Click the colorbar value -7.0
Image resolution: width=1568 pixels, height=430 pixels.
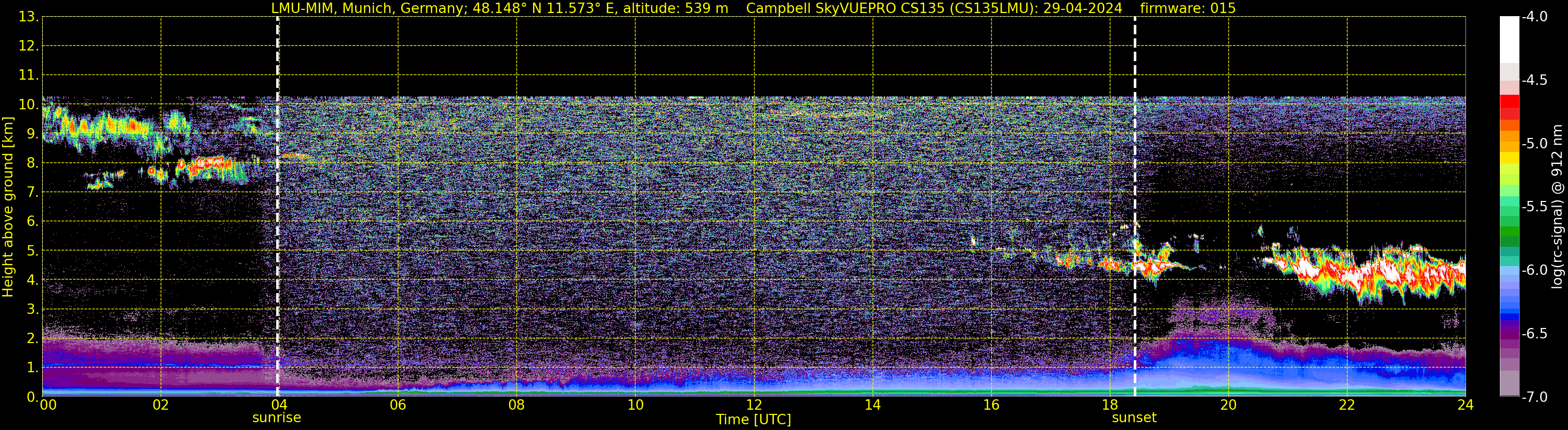tap(1534, 397)
